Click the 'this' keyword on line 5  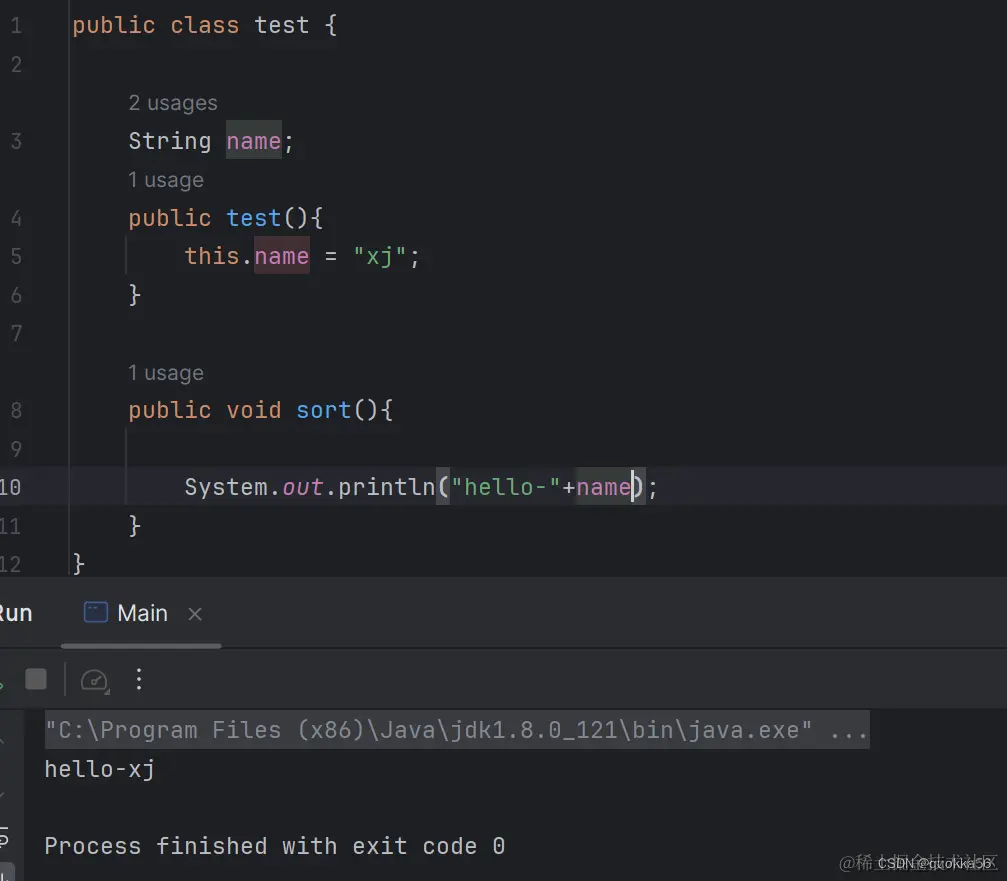pyautogui.click(x=212, y=256)
